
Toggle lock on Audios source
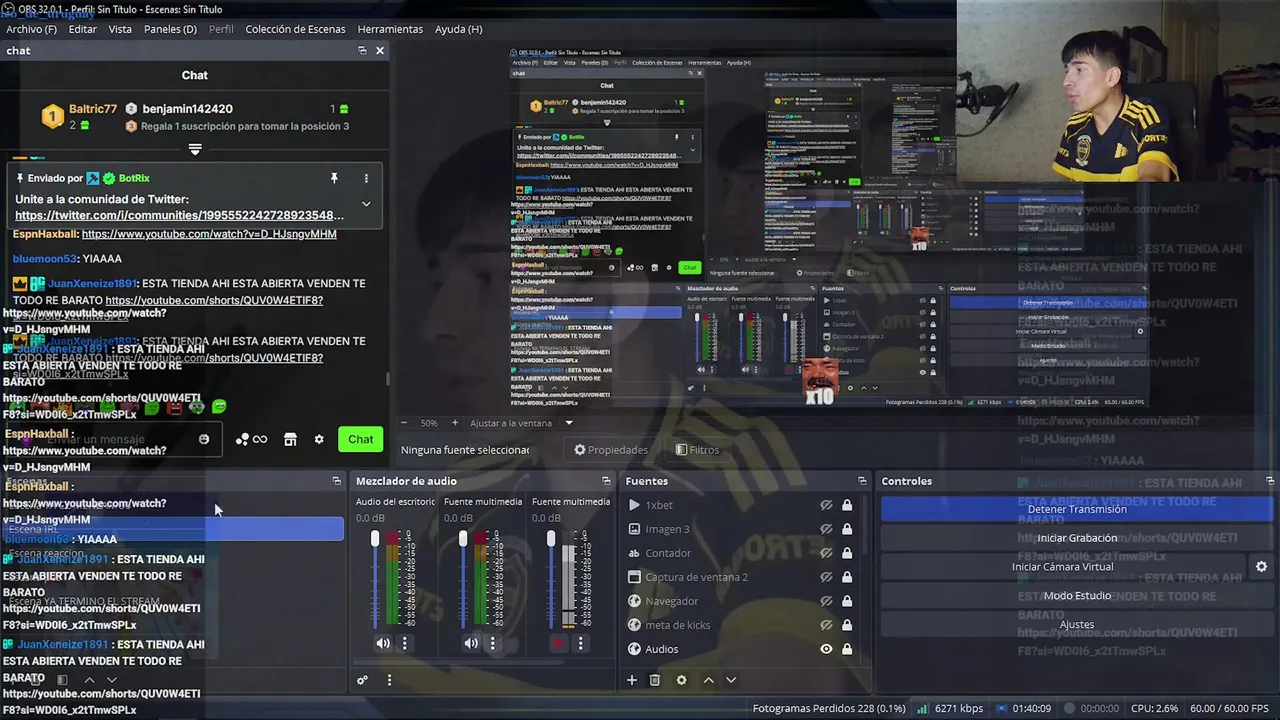tap(847, 649)
